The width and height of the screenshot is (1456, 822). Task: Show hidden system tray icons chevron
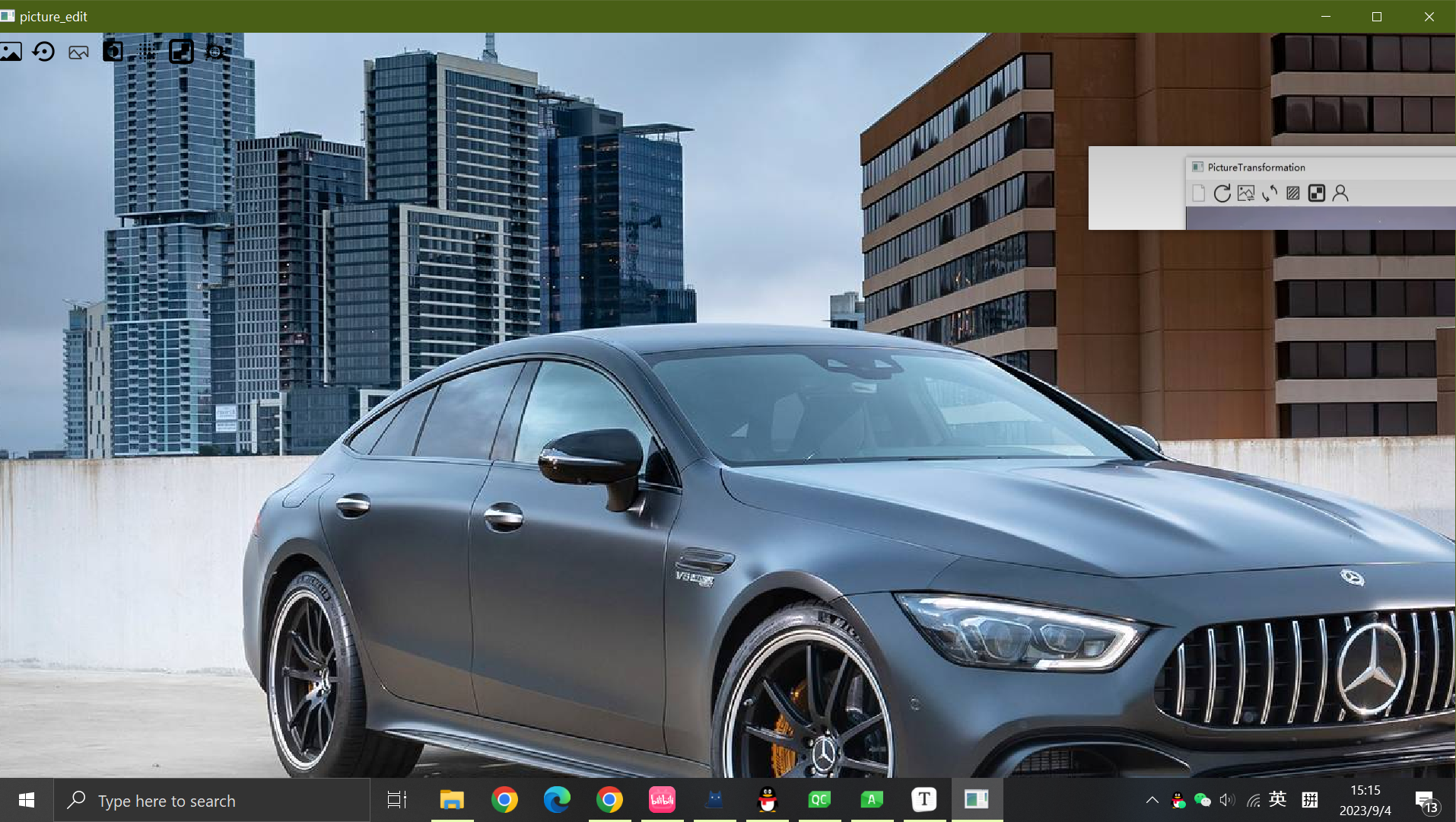[1152, 800]
